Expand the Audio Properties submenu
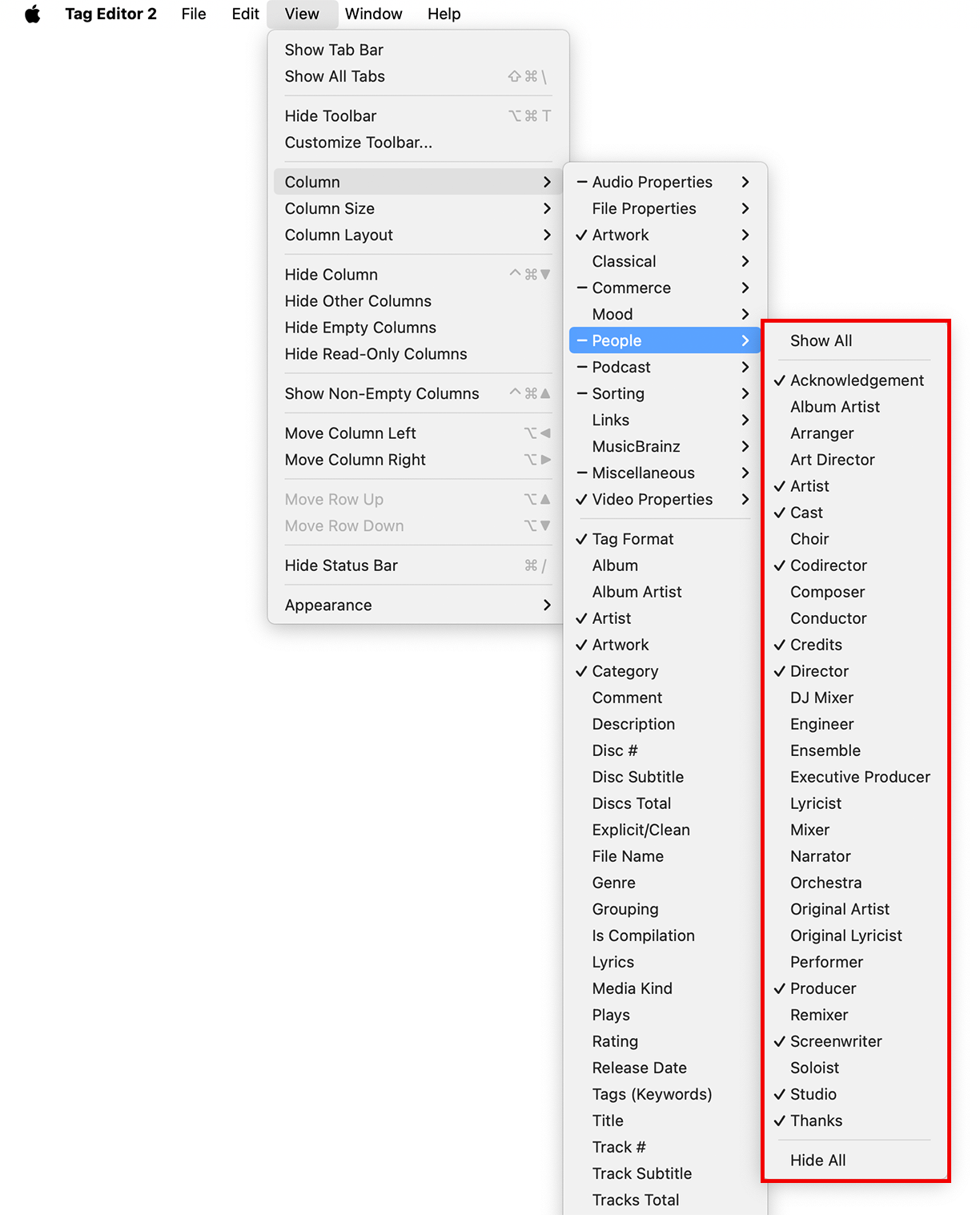Image resolution: width=980 pixels, height=1215 pixels. [665, 182]
